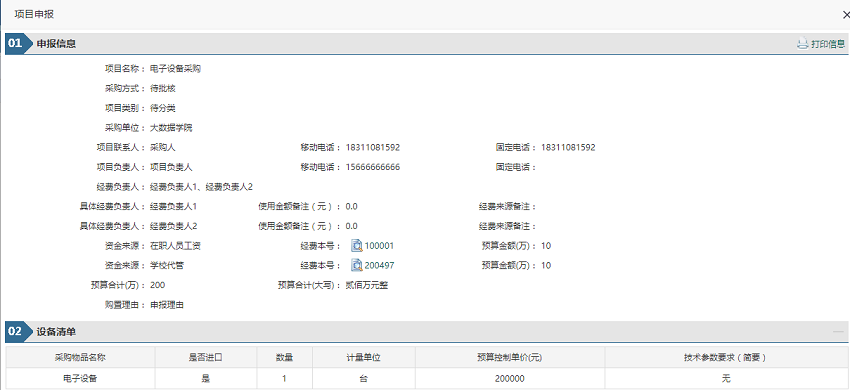Select the 电子设备 table cell
The width and height of the screenshot is (850, 390).
pyautogui.click(x=80, y=379)
